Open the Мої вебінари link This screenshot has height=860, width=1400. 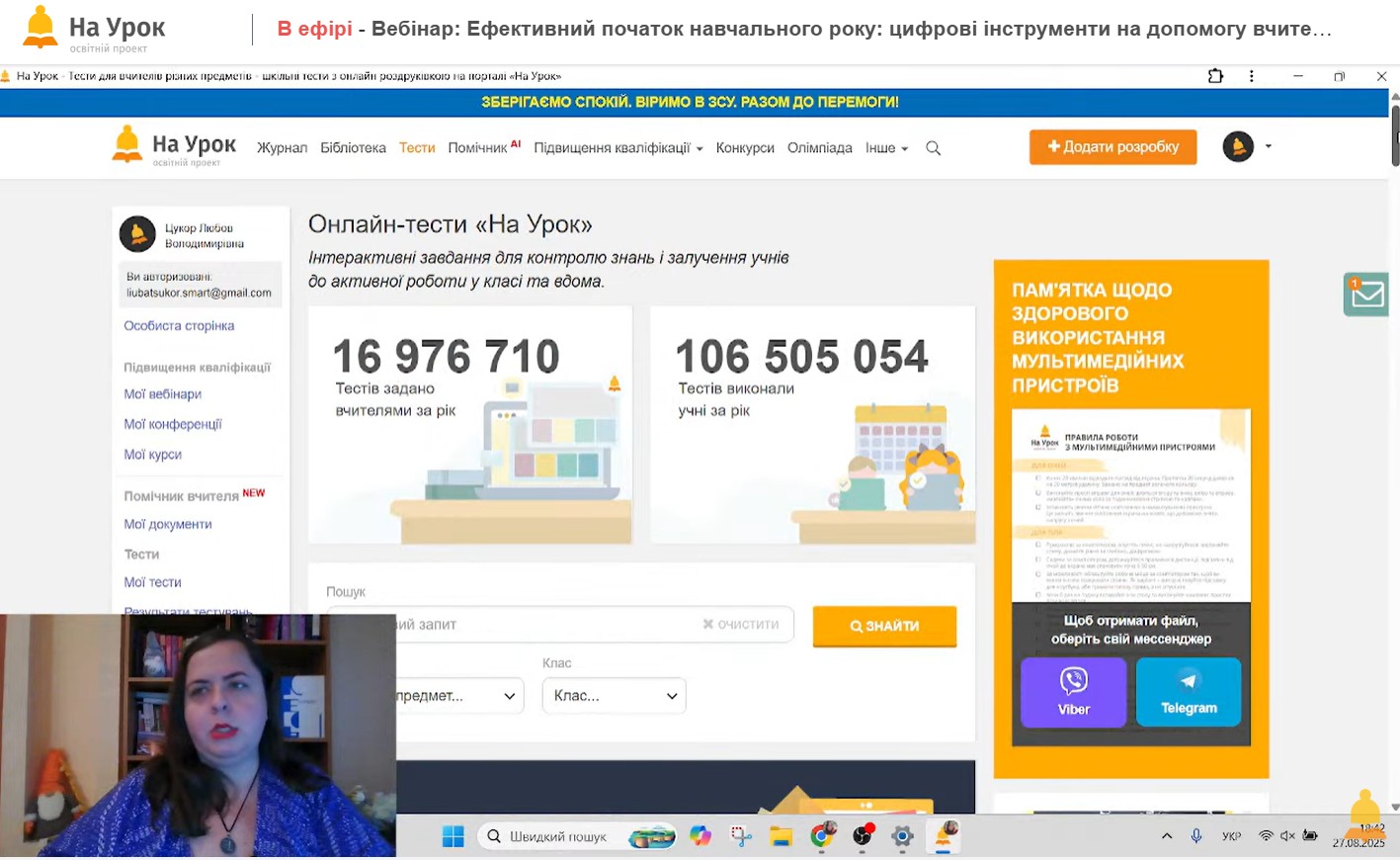pos(162,394)
